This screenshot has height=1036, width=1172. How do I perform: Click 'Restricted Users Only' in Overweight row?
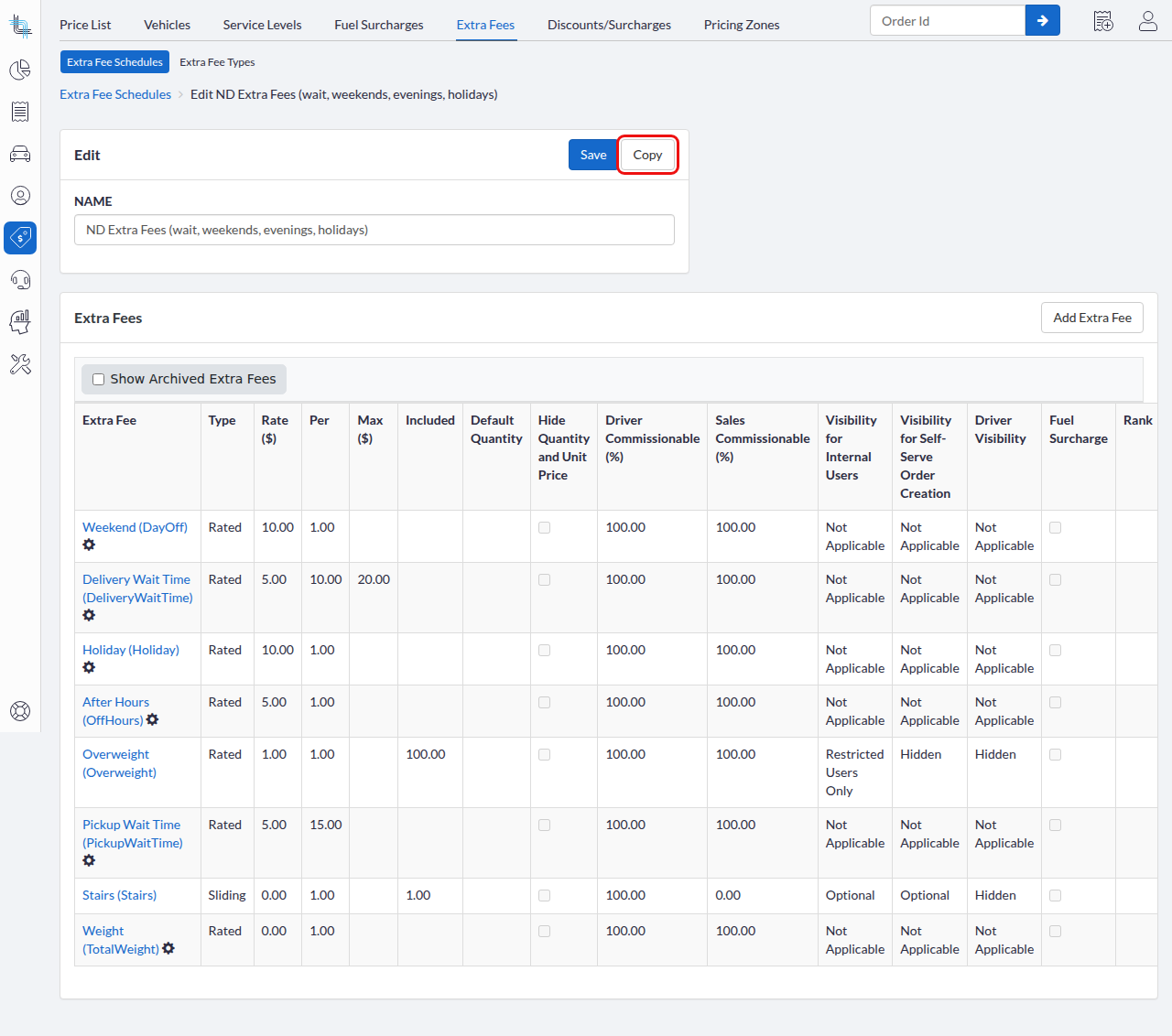854,772
